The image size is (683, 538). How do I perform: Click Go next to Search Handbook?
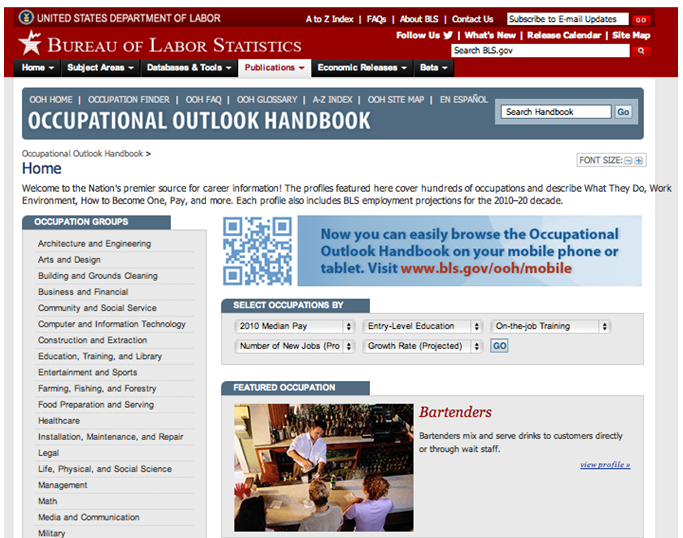[623, 112]
